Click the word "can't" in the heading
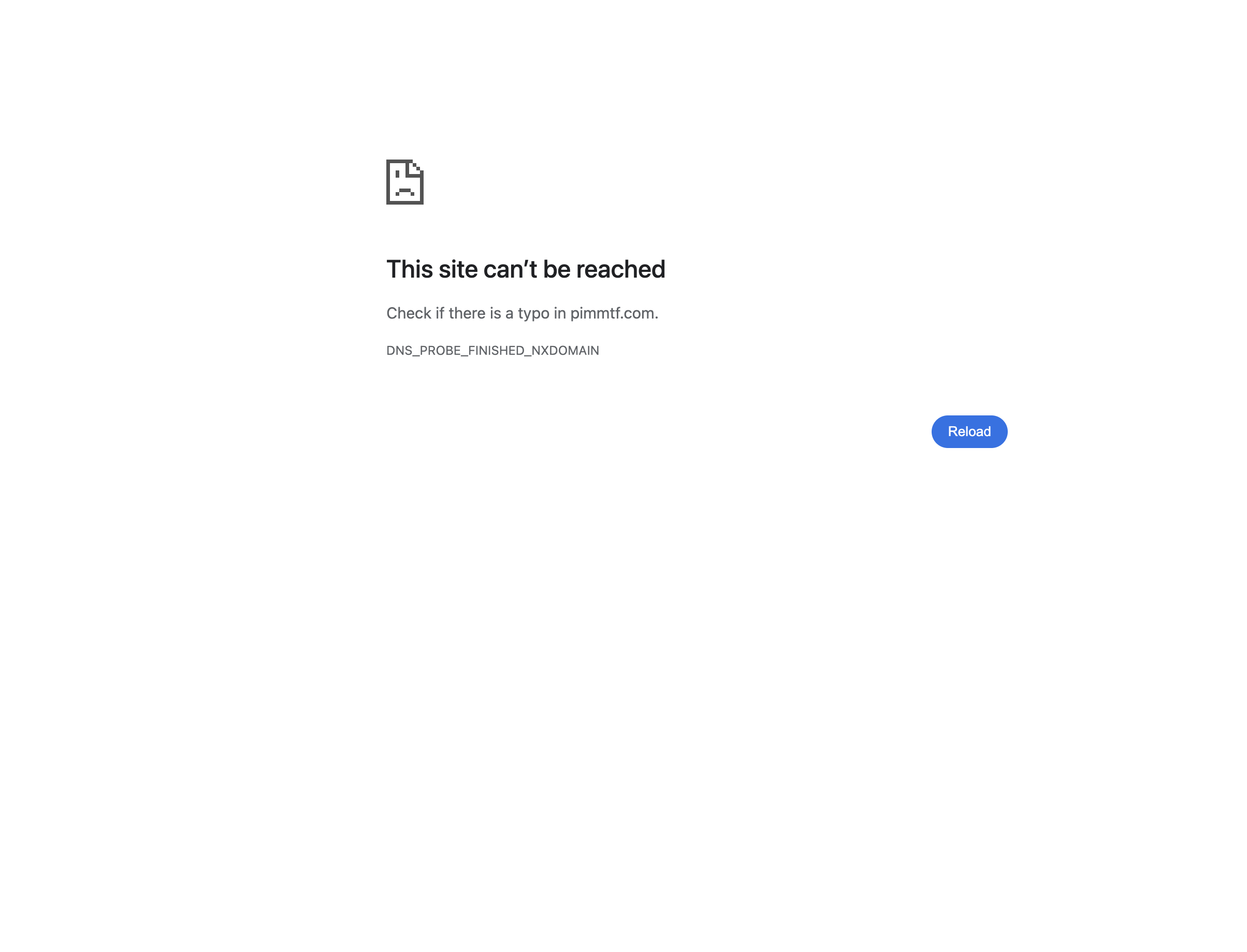The height and width of the screenshot is (952, 1247). click(x=510, y=269)
